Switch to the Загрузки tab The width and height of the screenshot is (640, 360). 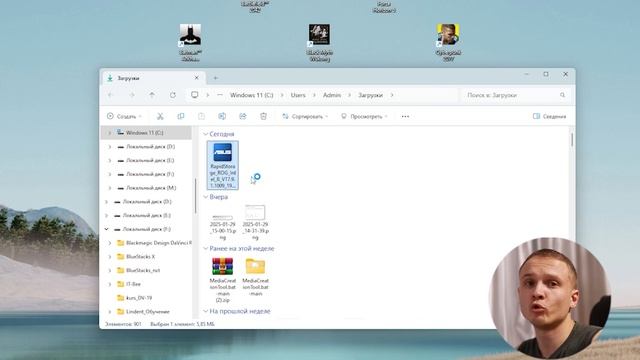(x=153, y=78)
